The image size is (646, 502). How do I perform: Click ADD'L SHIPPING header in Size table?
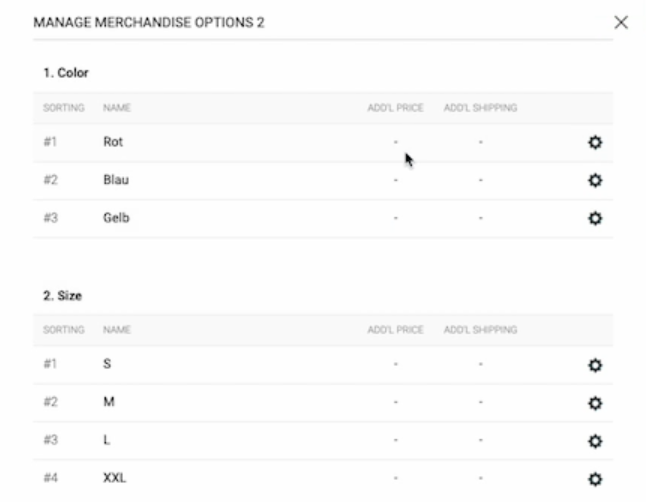(x=480, y=329)
